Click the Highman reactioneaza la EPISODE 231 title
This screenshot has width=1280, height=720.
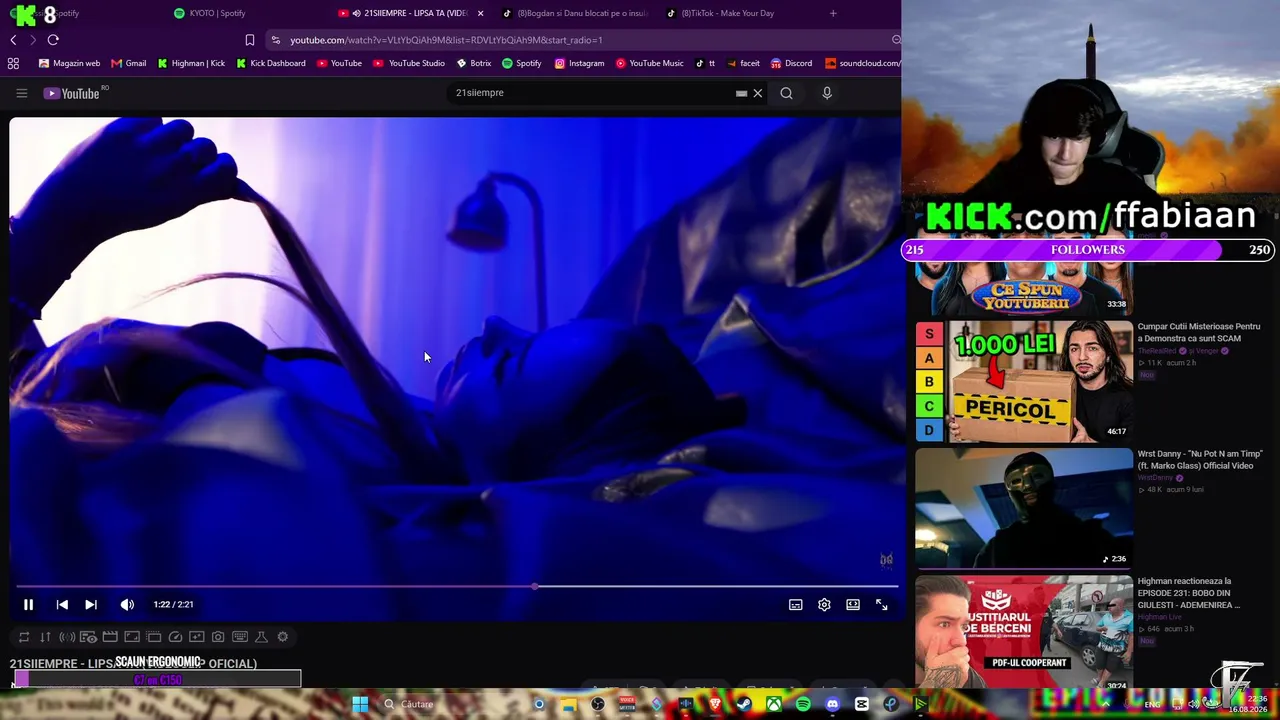coord(1190,593)
